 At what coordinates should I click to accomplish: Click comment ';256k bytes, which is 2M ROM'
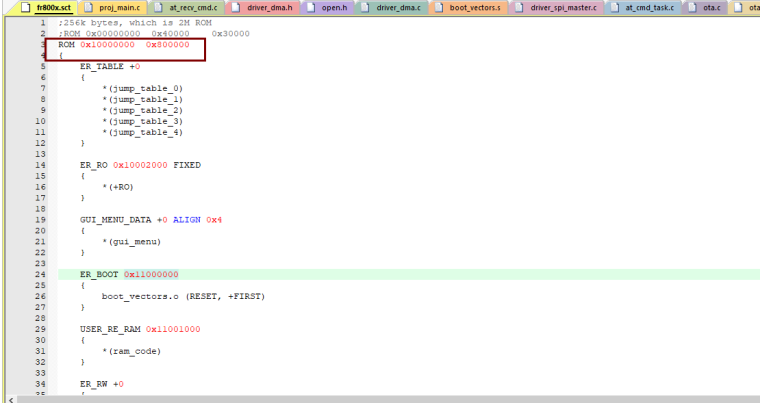[135, 23]
